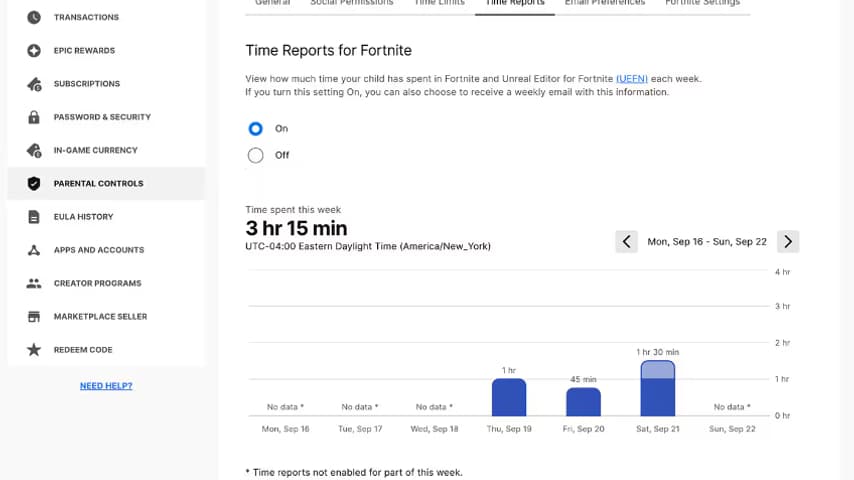Click the '1 hr' label above Thursday bar
The image size is (854, 480).
click(509, 370)
